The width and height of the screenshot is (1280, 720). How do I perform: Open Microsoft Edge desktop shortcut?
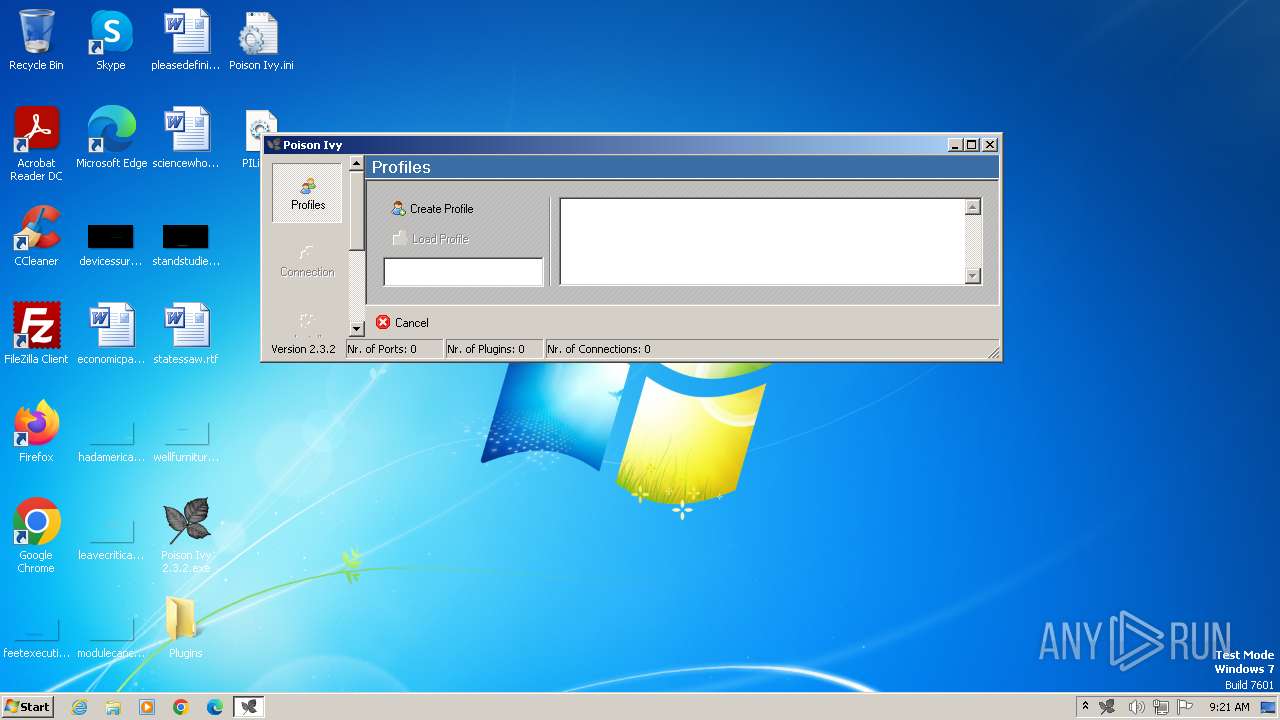(x=111, y=138)
